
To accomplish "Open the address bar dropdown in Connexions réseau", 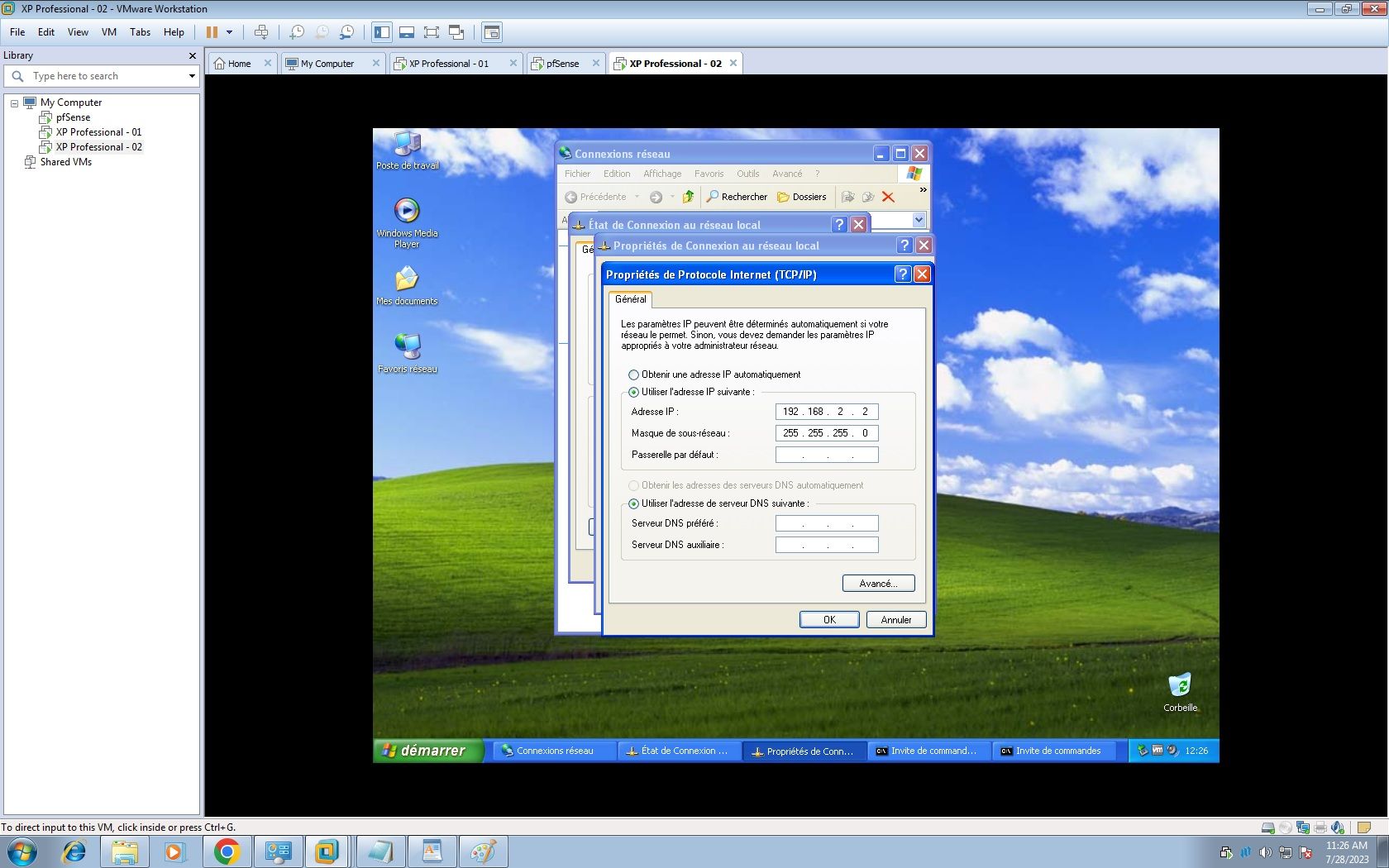I will 919,220.
